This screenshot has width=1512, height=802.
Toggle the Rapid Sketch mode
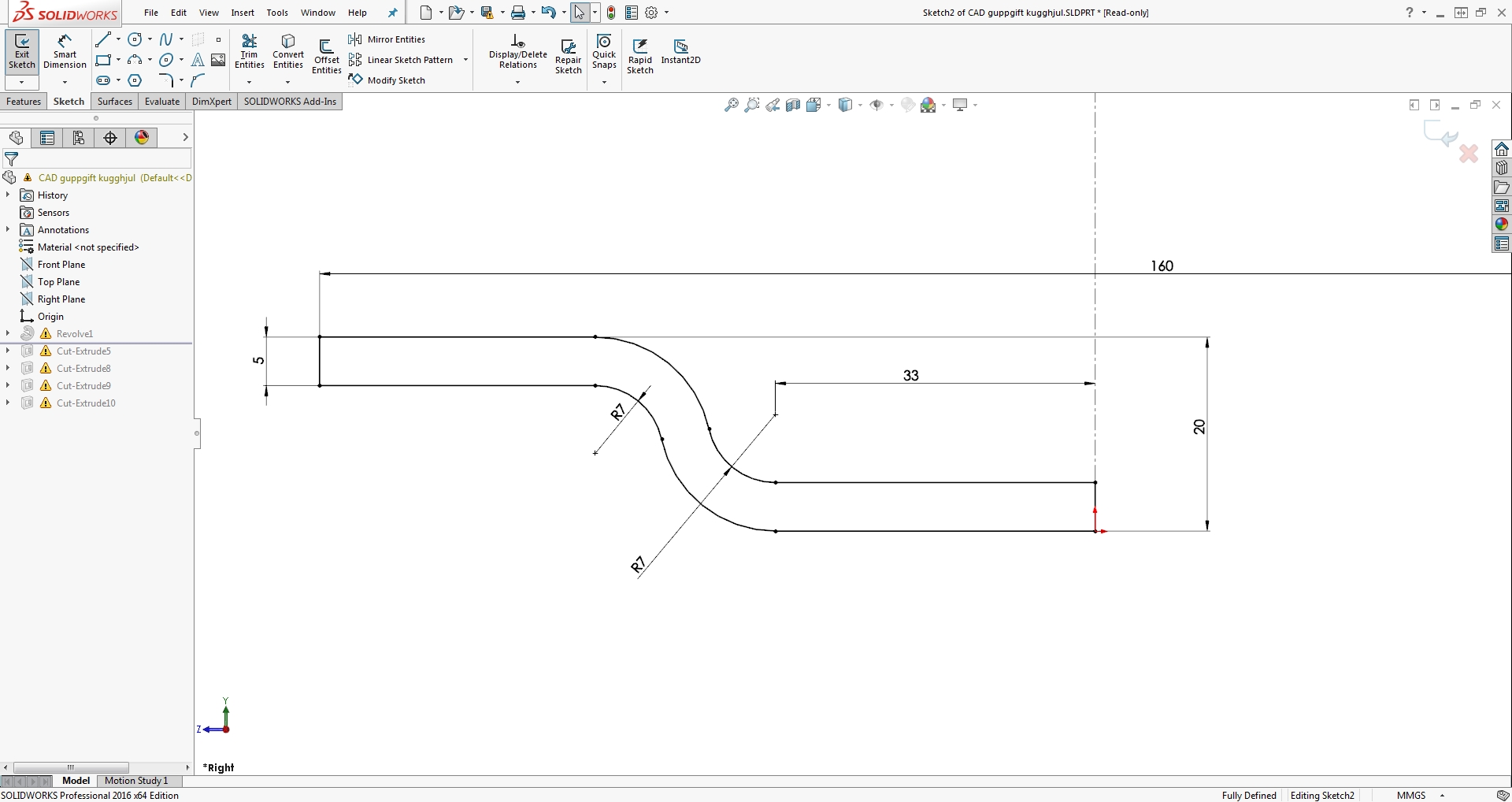[x=640, y=57]
